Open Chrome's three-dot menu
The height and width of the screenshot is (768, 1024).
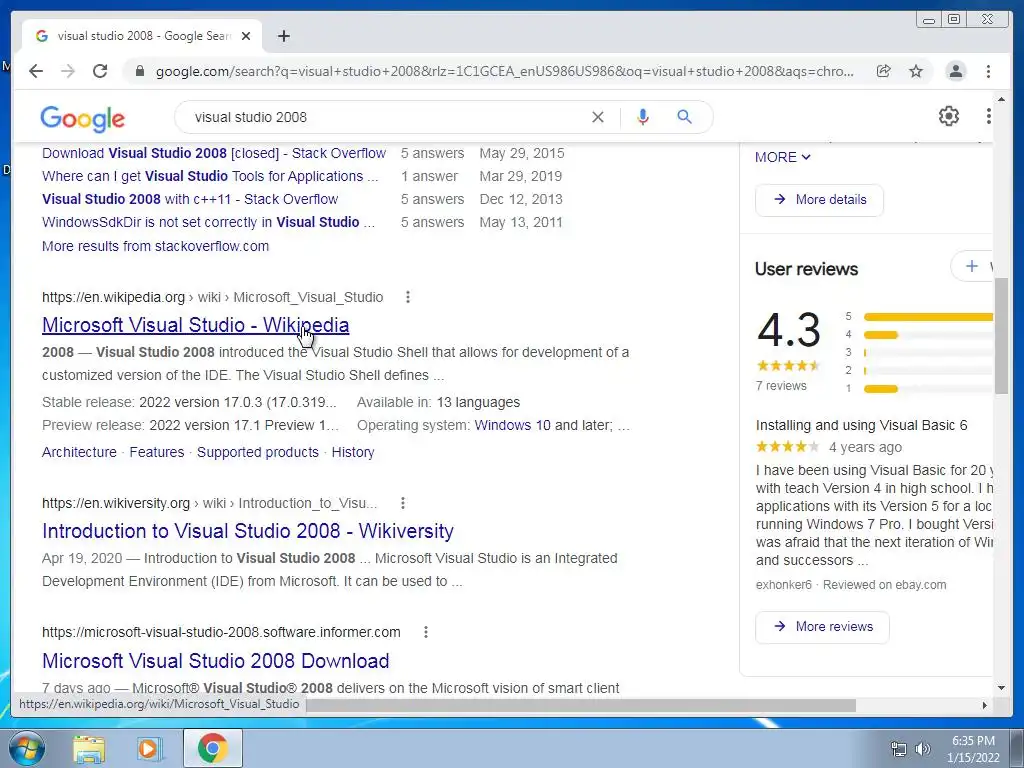[988, 71]
